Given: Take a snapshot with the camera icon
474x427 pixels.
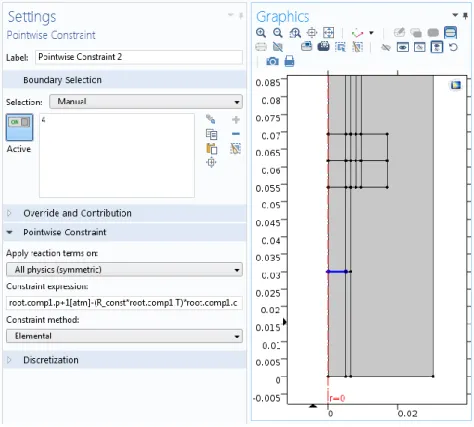Looking at the screenshot, I should [x=272, y=61].
